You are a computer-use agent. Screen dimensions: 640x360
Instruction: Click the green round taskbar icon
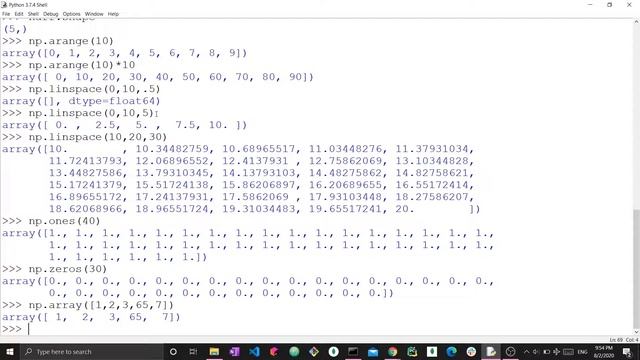pyautogui.click(x=294, y=351)
